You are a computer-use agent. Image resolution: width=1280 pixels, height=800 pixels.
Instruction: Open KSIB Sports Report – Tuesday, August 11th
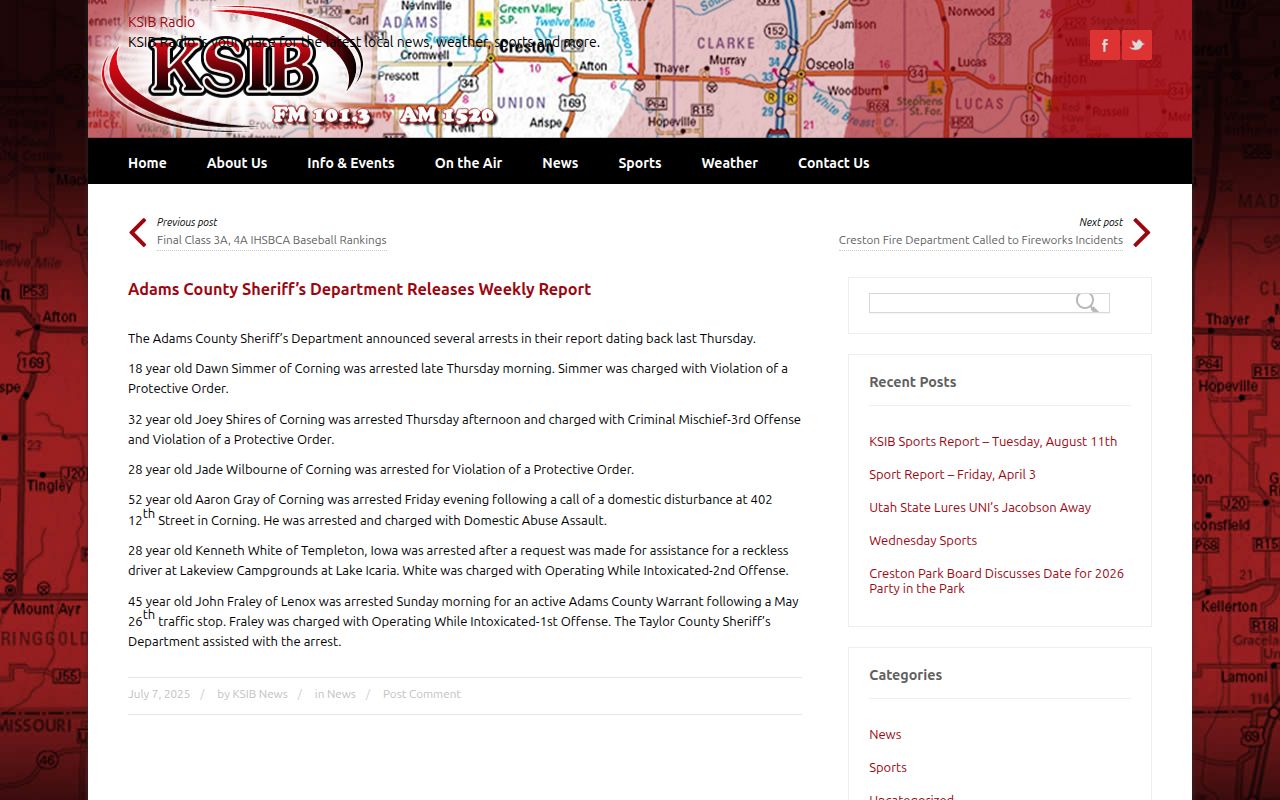(993, 441)
